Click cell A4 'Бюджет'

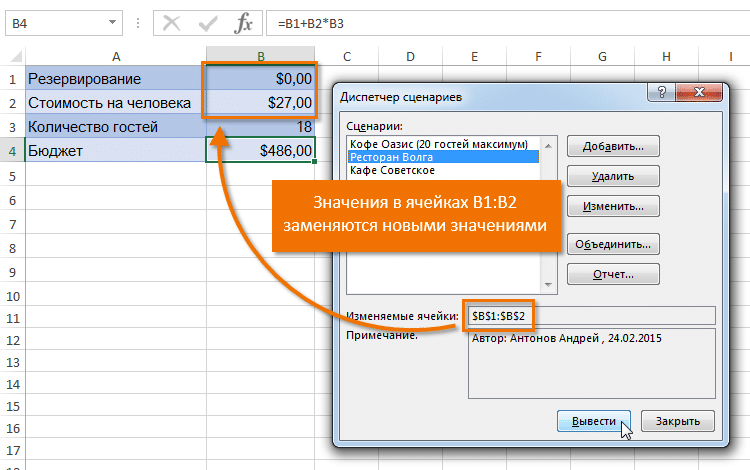point(116,151)
